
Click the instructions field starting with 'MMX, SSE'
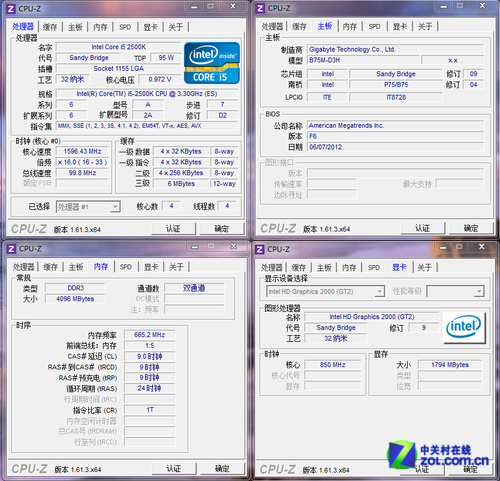point(147,126)
